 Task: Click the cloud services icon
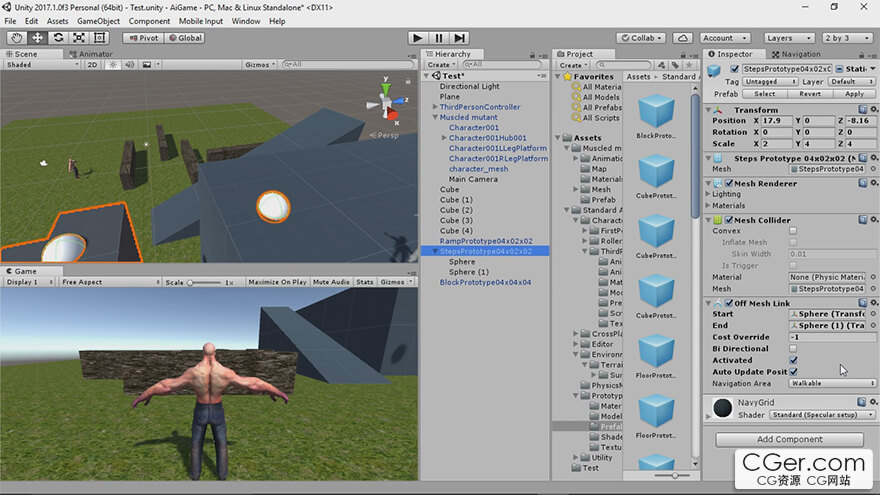[x=683, y=38]
